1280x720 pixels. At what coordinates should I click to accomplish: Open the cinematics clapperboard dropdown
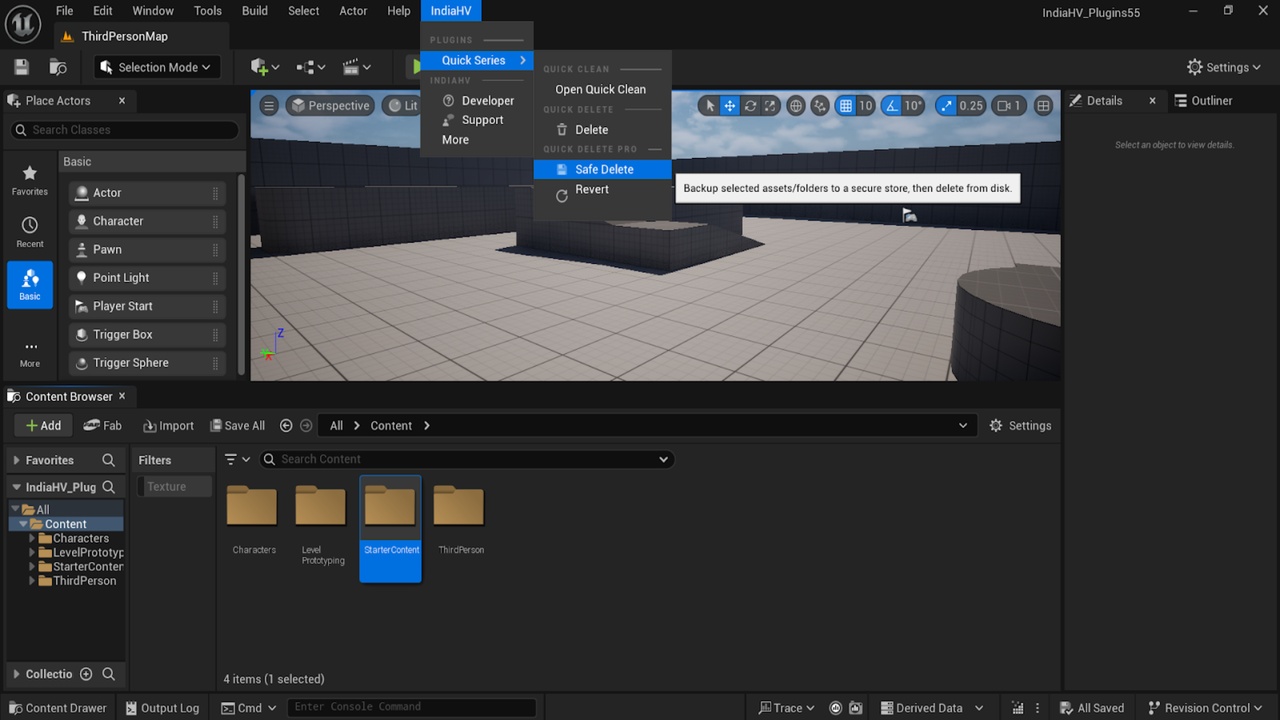click(357, 67)
